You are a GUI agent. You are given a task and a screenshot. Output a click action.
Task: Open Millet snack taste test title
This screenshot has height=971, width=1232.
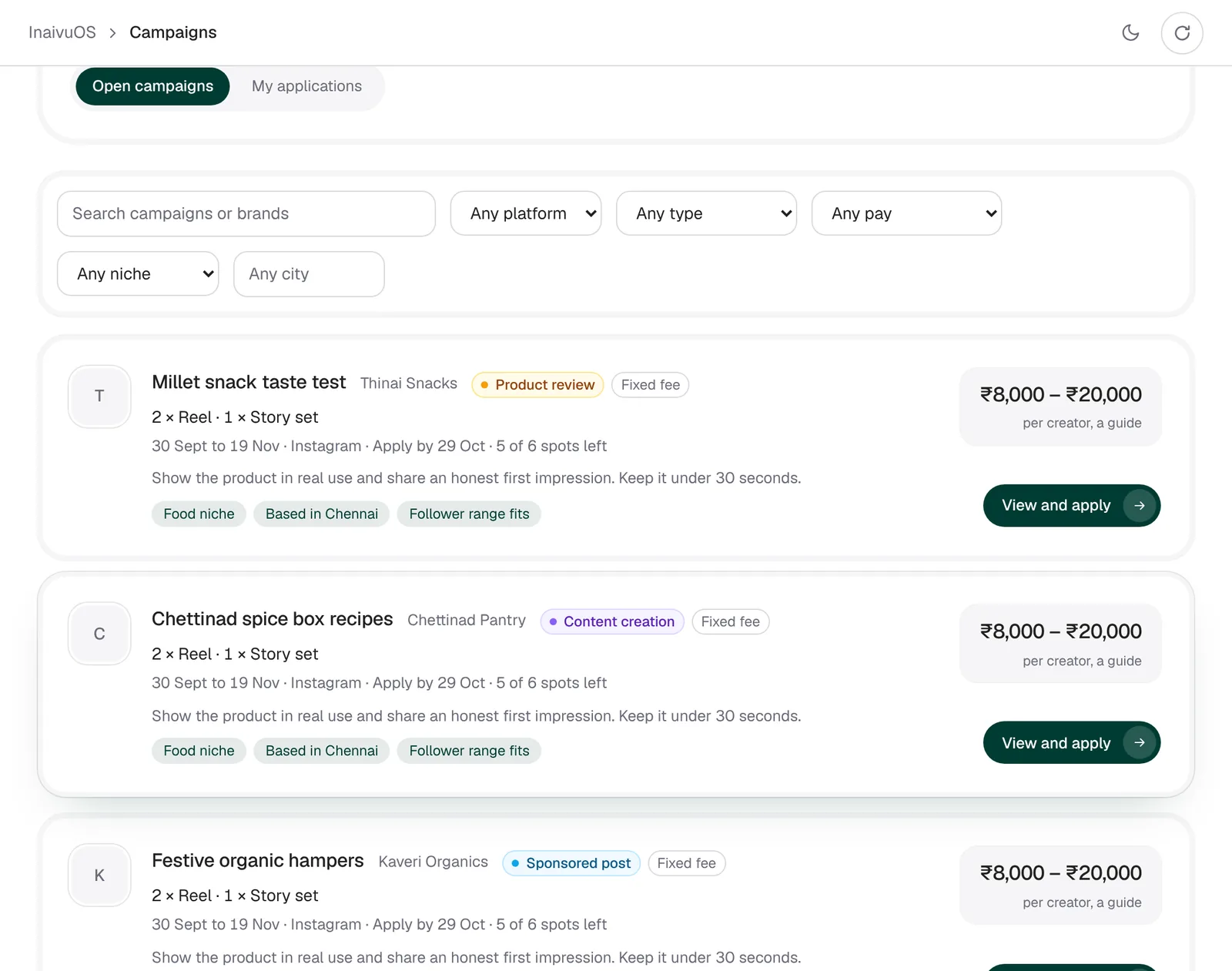(249, 382)
